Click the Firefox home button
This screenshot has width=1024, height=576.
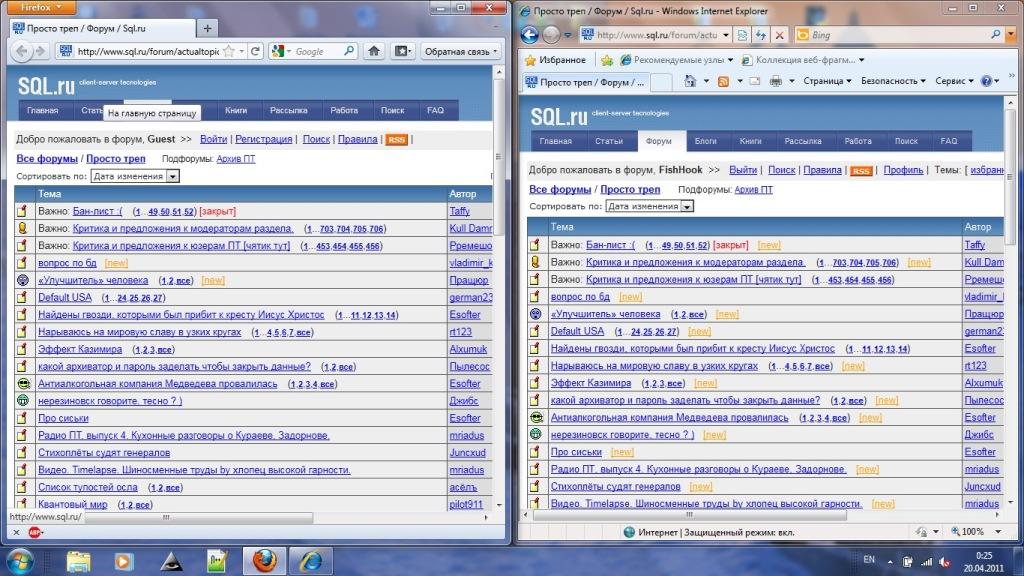[374, 51]
